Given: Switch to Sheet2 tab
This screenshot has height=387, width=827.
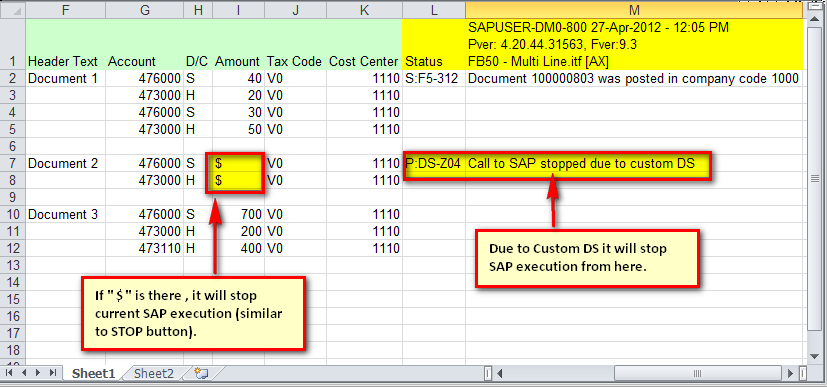Looking at the screenshot, I should tap(153, 374).
